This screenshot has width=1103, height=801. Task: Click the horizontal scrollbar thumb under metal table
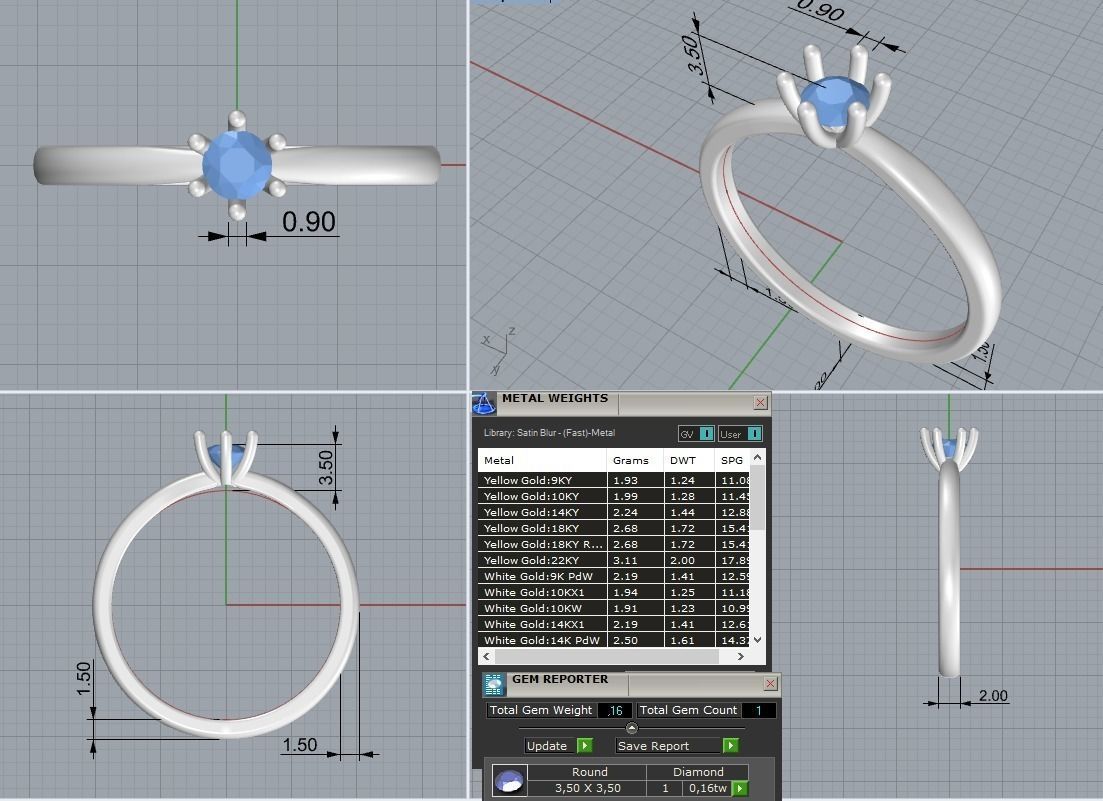coord(606,656)
